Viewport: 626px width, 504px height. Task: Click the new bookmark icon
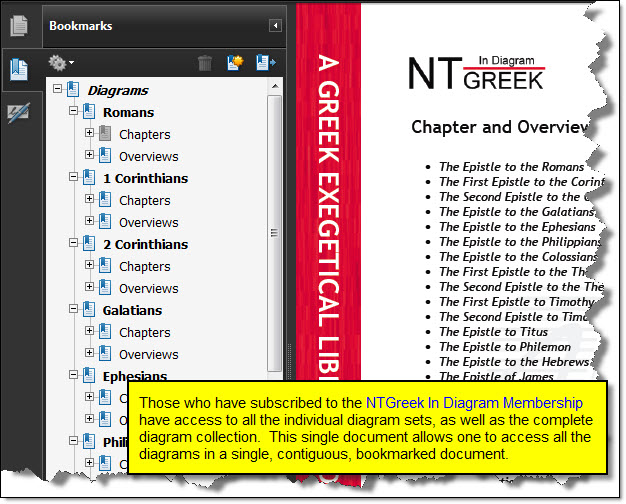click(x=235, y=63)
